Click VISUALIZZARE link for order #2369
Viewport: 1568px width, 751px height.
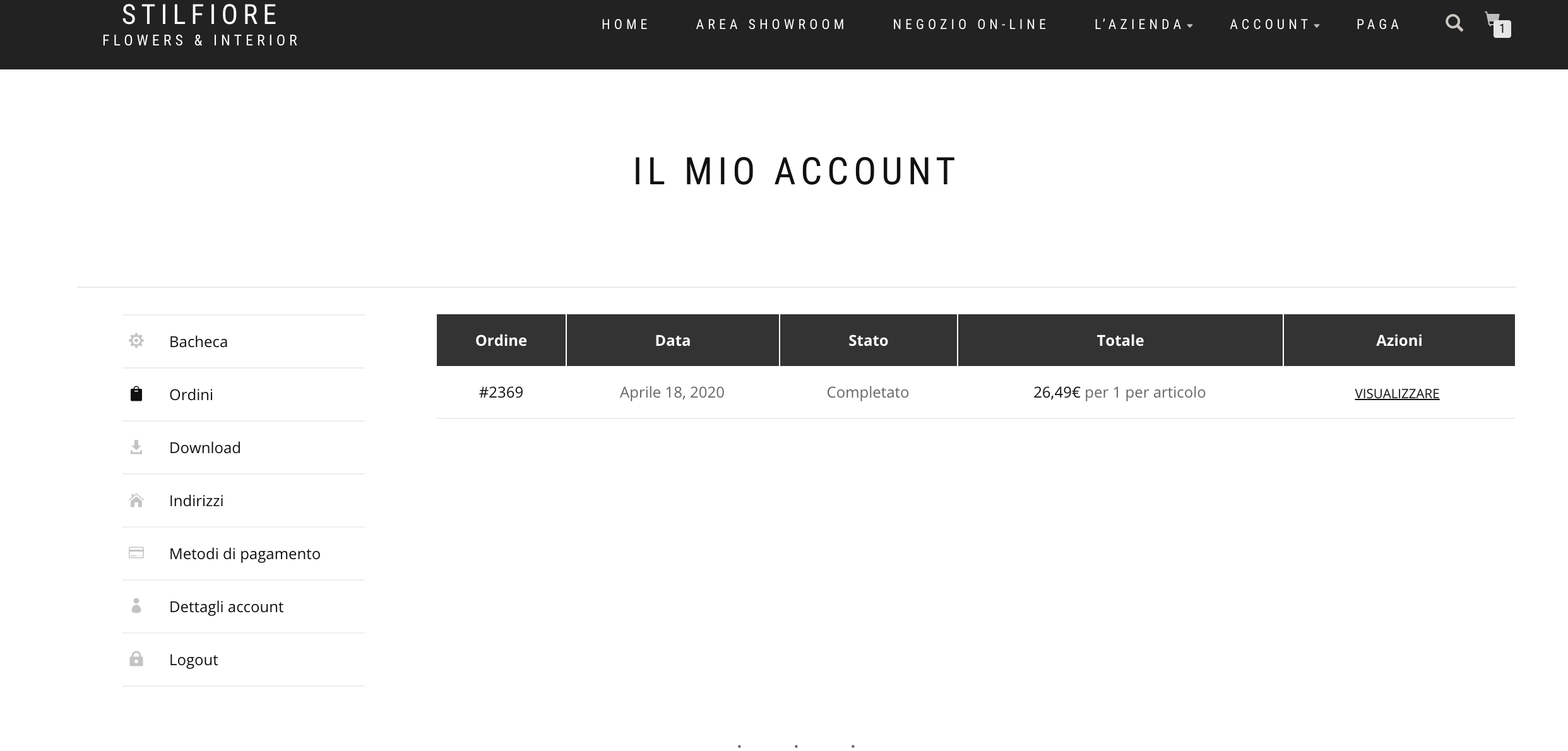tap(1397, 392)
